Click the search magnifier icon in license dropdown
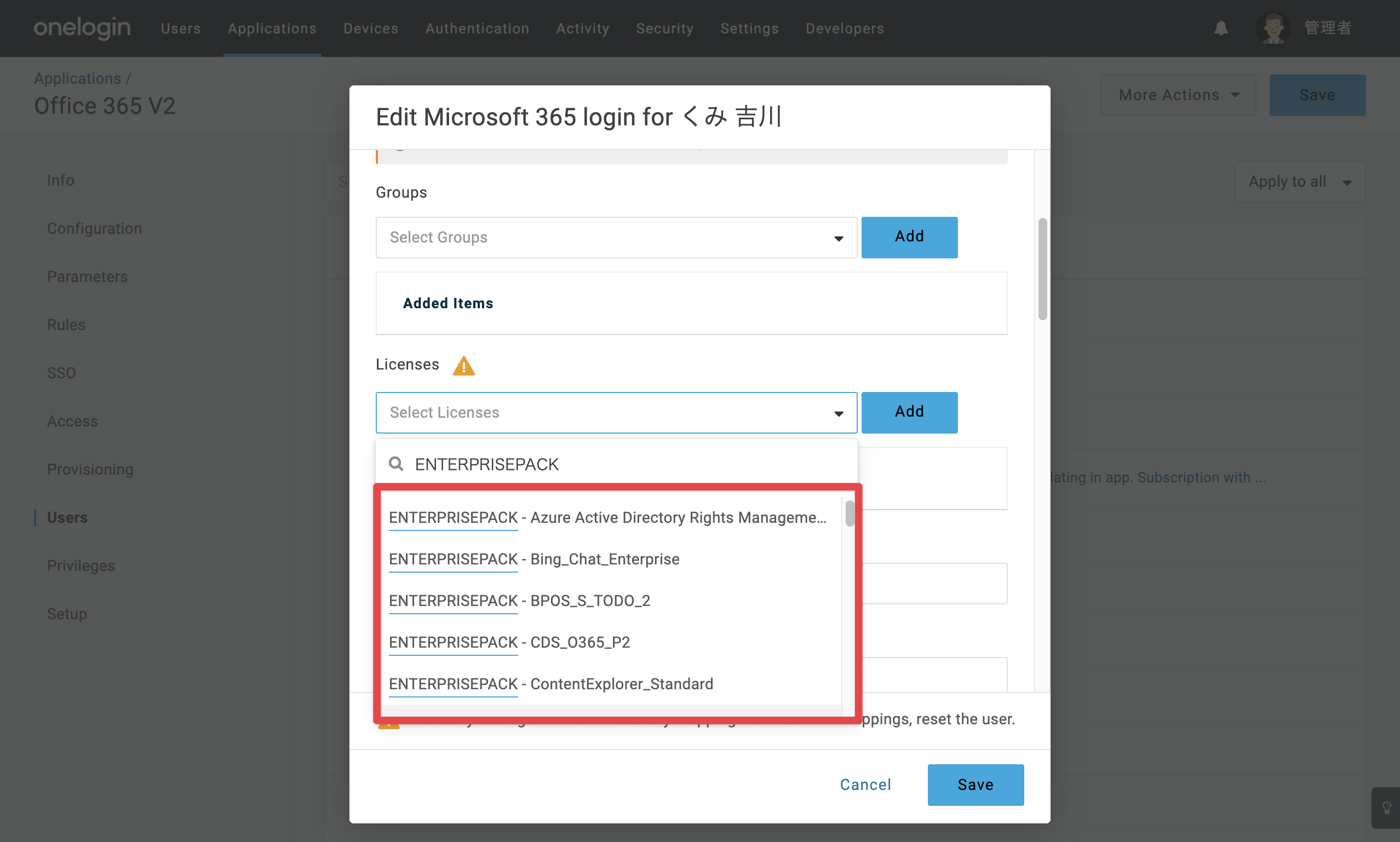Viewport: 1400px width, 842px height. [395, 464]
